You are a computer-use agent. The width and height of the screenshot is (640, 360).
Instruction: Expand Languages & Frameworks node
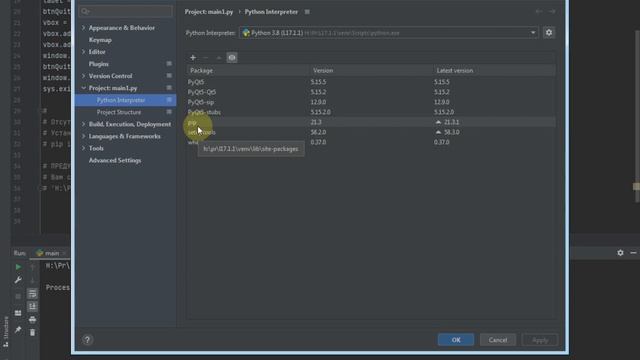(84, 136)
